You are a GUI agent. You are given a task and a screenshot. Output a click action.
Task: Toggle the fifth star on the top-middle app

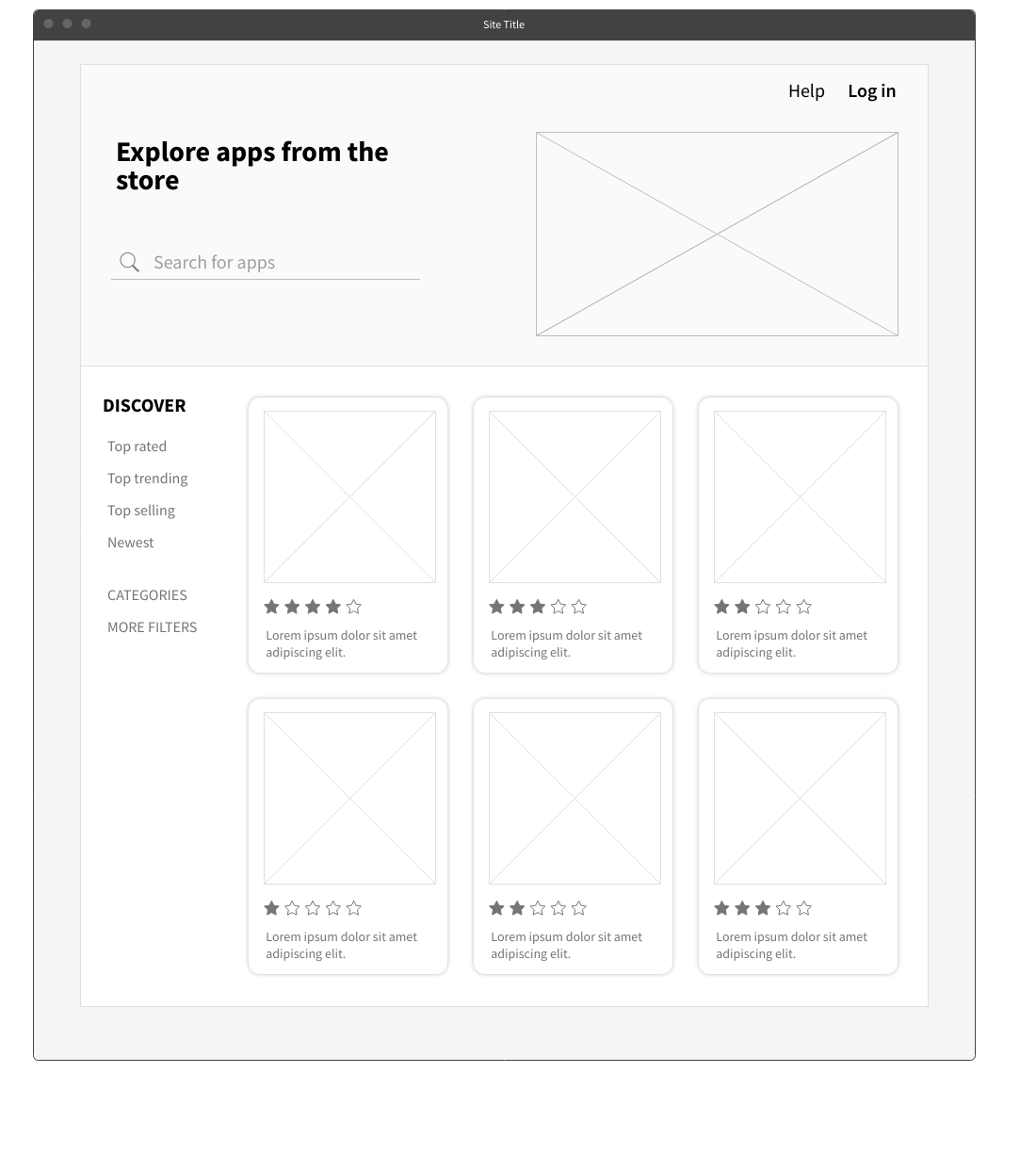coord(579,607)
